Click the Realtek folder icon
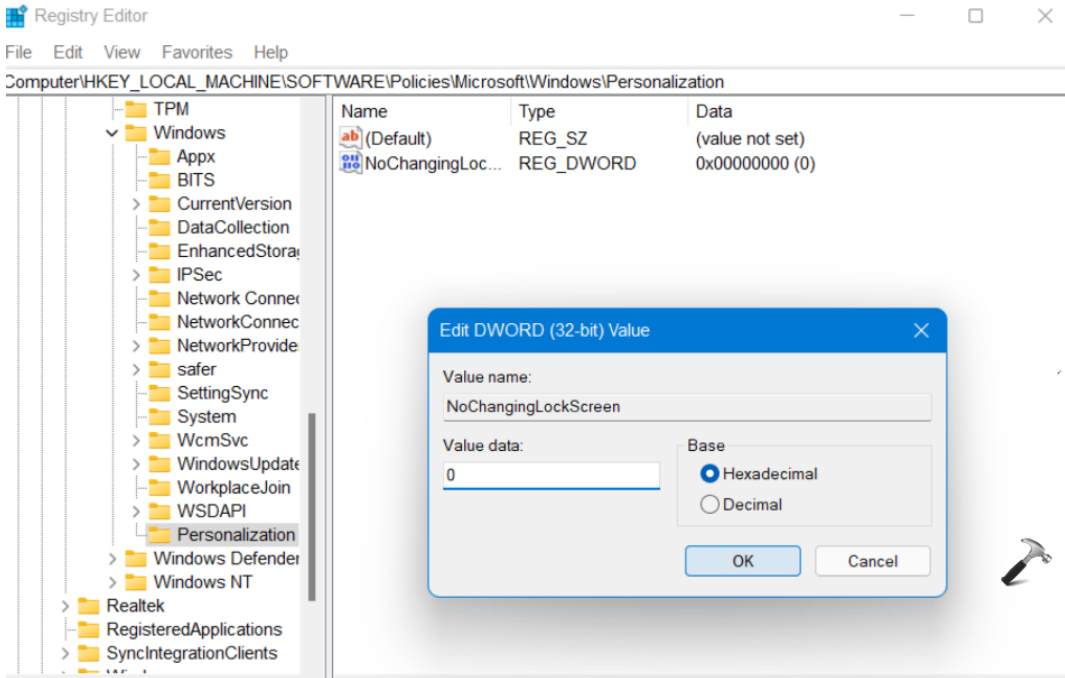Screen dimensions: 1065x678 pos(89,606)
